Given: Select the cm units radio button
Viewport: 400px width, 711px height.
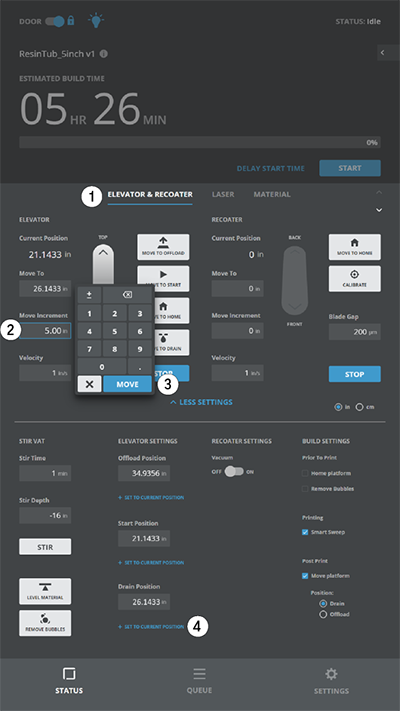Looking at the screenshot, I should pos(359,407).
